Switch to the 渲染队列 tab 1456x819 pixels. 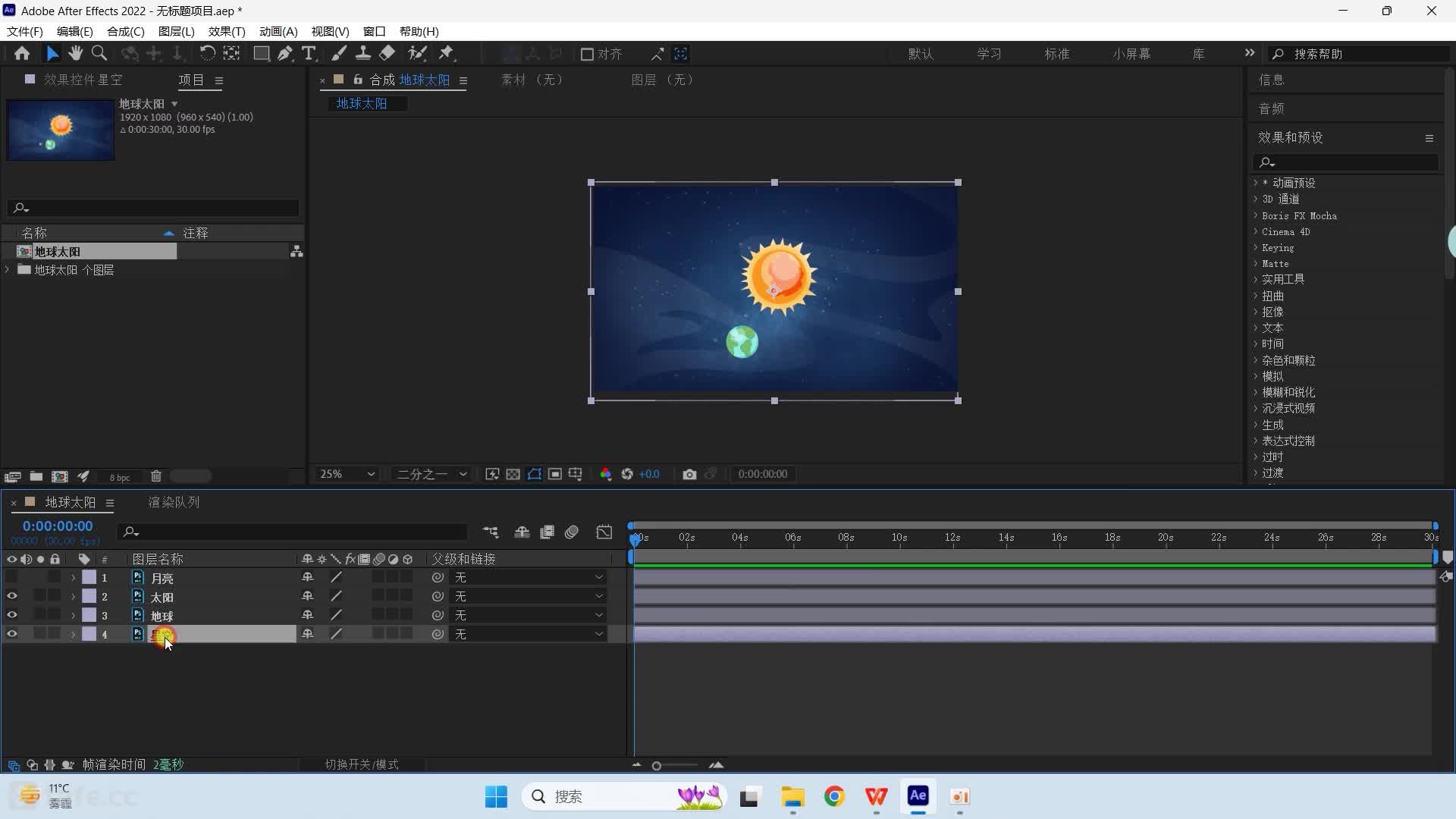pyautogui.click(x=174, y=502)
